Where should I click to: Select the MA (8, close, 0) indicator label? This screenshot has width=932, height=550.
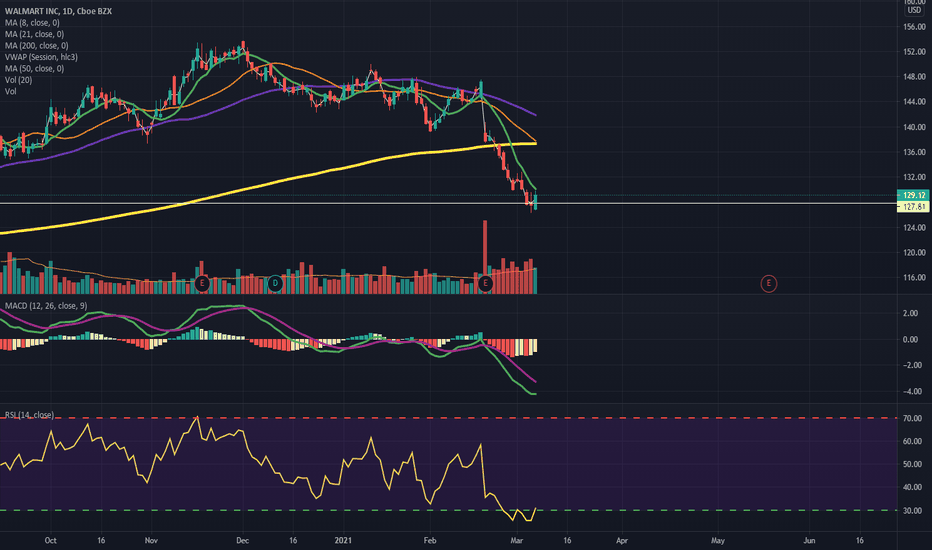click(32, 23)
